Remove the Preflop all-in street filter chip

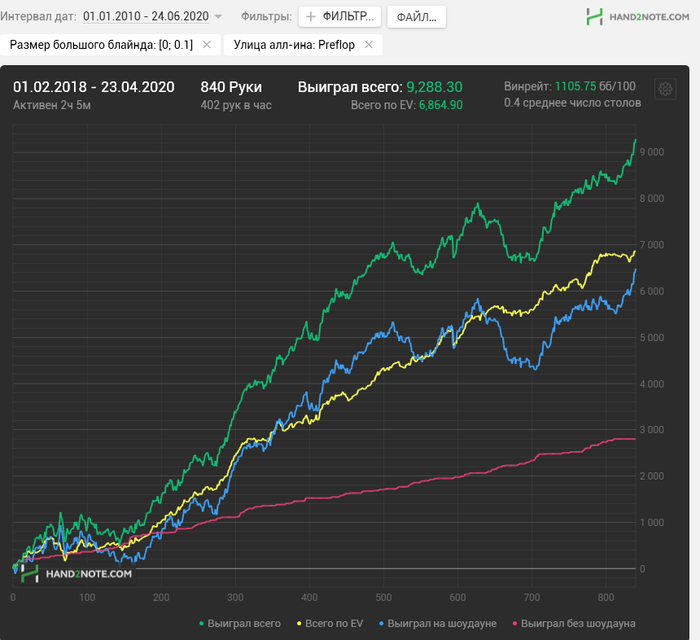coord(368,45)
